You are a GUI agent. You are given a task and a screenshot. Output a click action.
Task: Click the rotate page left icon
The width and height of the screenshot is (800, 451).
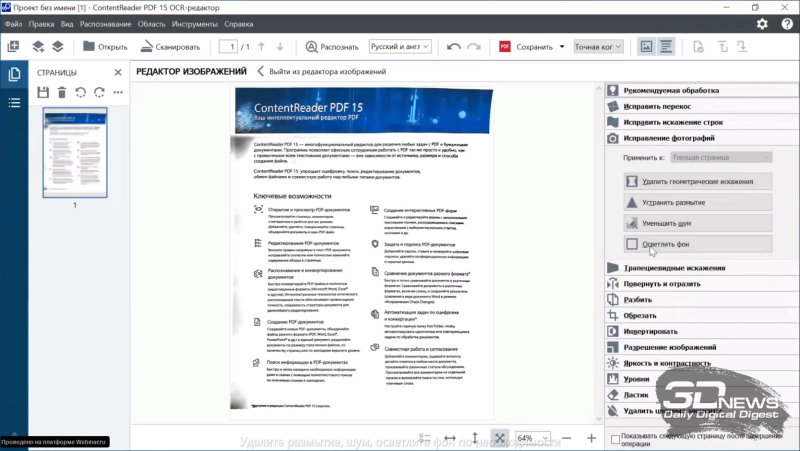pos(81,93)
